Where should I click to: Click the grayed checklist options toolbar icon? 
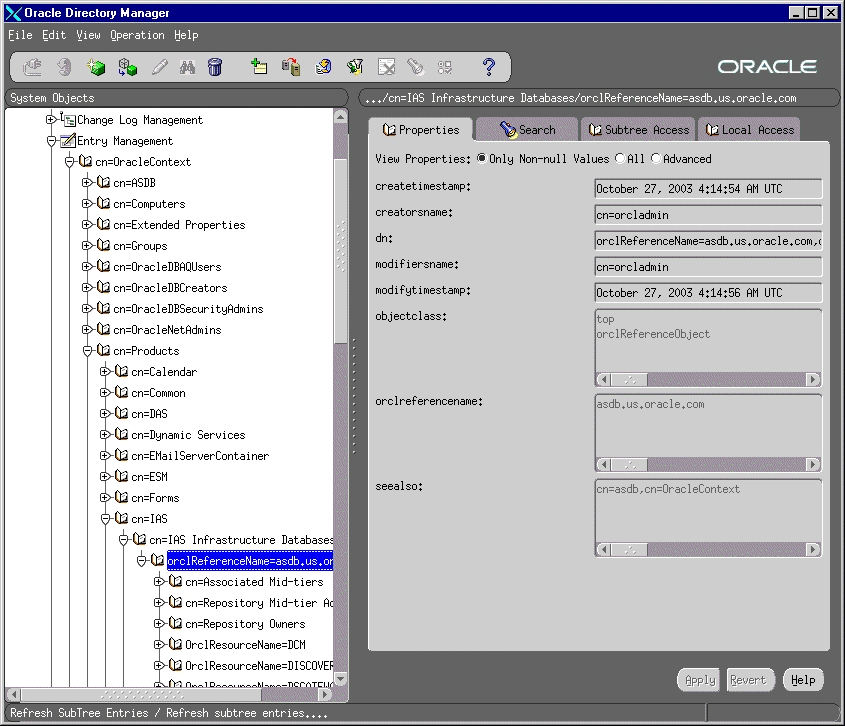tap(445, 67)
